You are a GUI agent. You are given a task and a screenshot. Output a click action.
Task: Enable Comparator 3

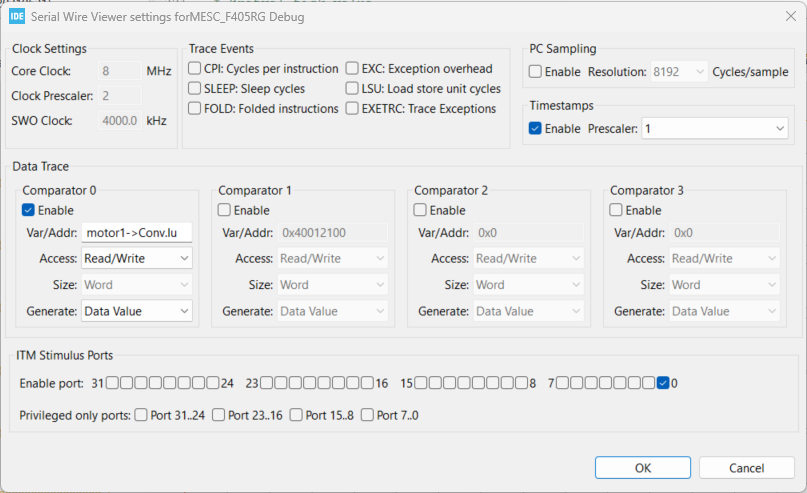tap(616, 210)
